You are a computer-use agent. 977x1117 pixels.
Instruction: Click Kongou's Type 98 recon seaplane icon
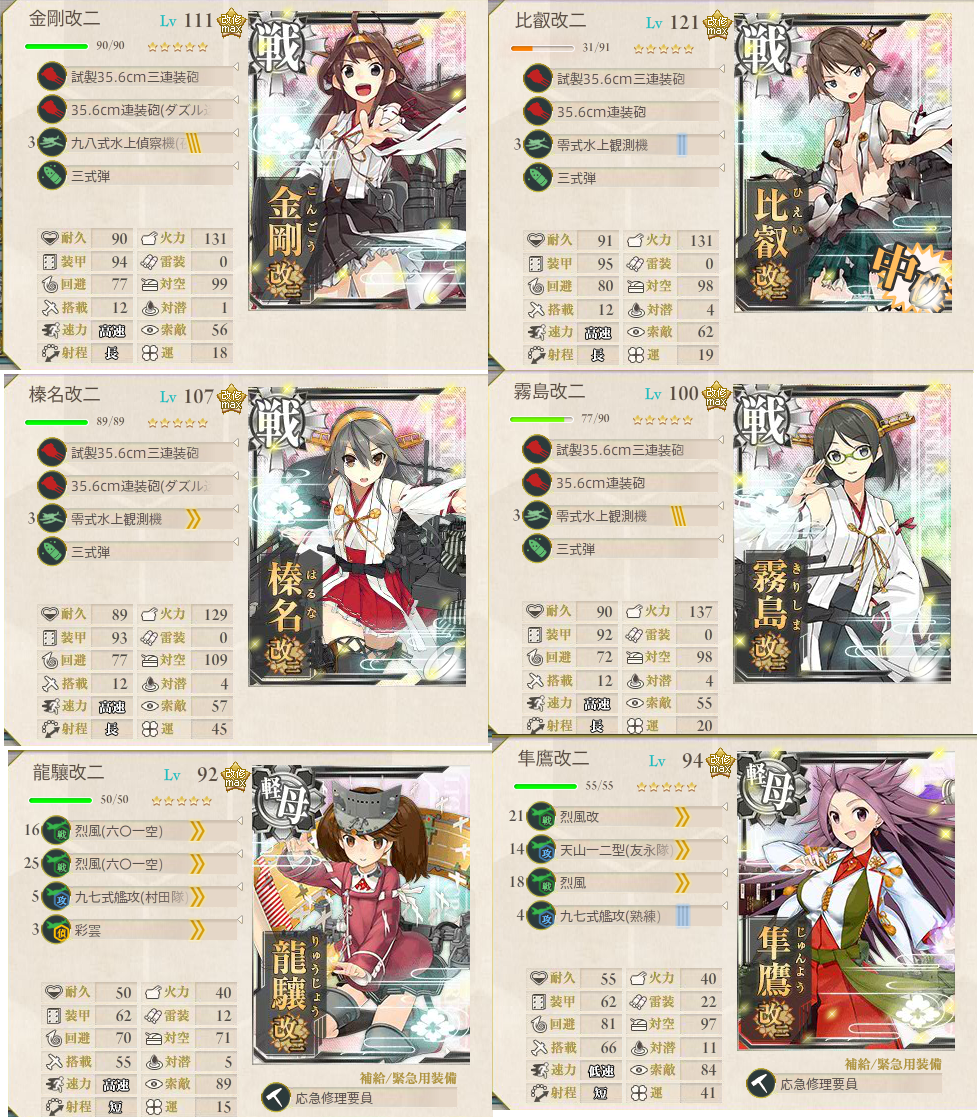pyautogui.click(x=51, y=143)
